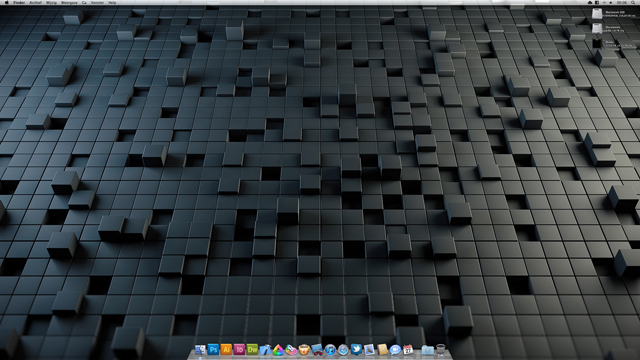Open the Archief menu
Viewport: 640px width, 360px height.
(x=36, y=2)
